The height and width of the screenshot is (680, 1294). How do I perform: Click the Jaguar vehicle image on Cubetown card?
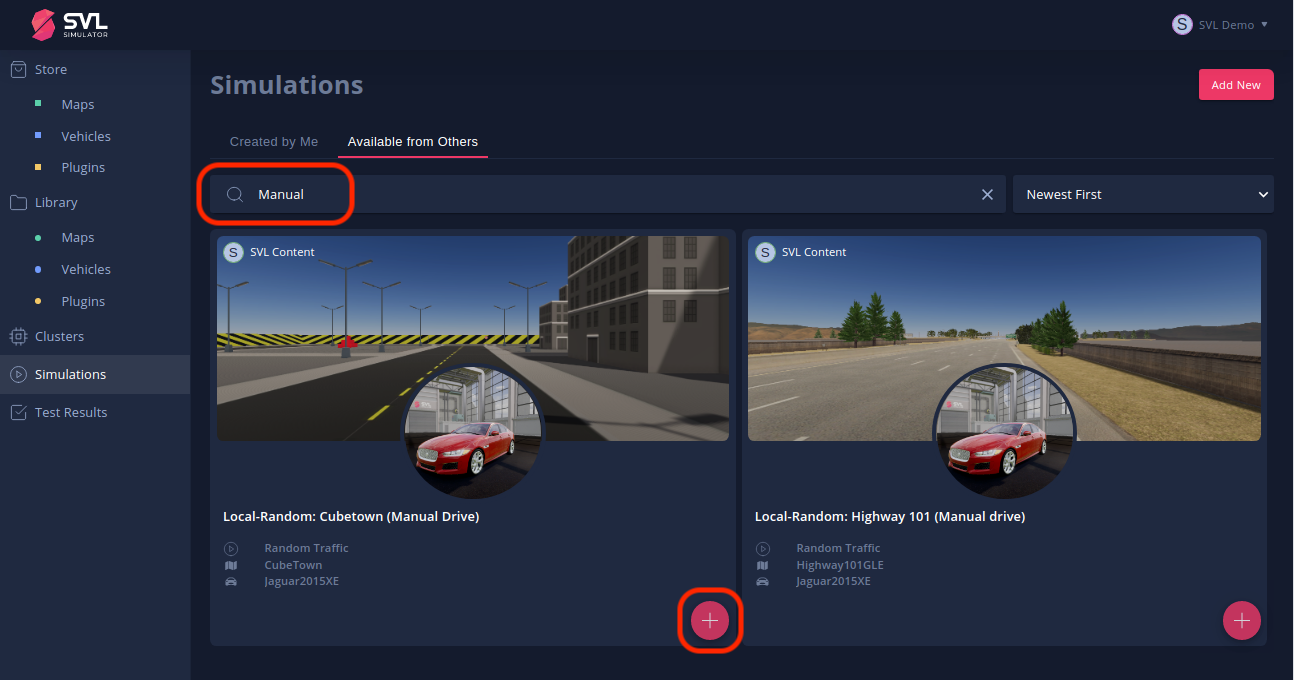pyautogui.click(x=473, y=432)
